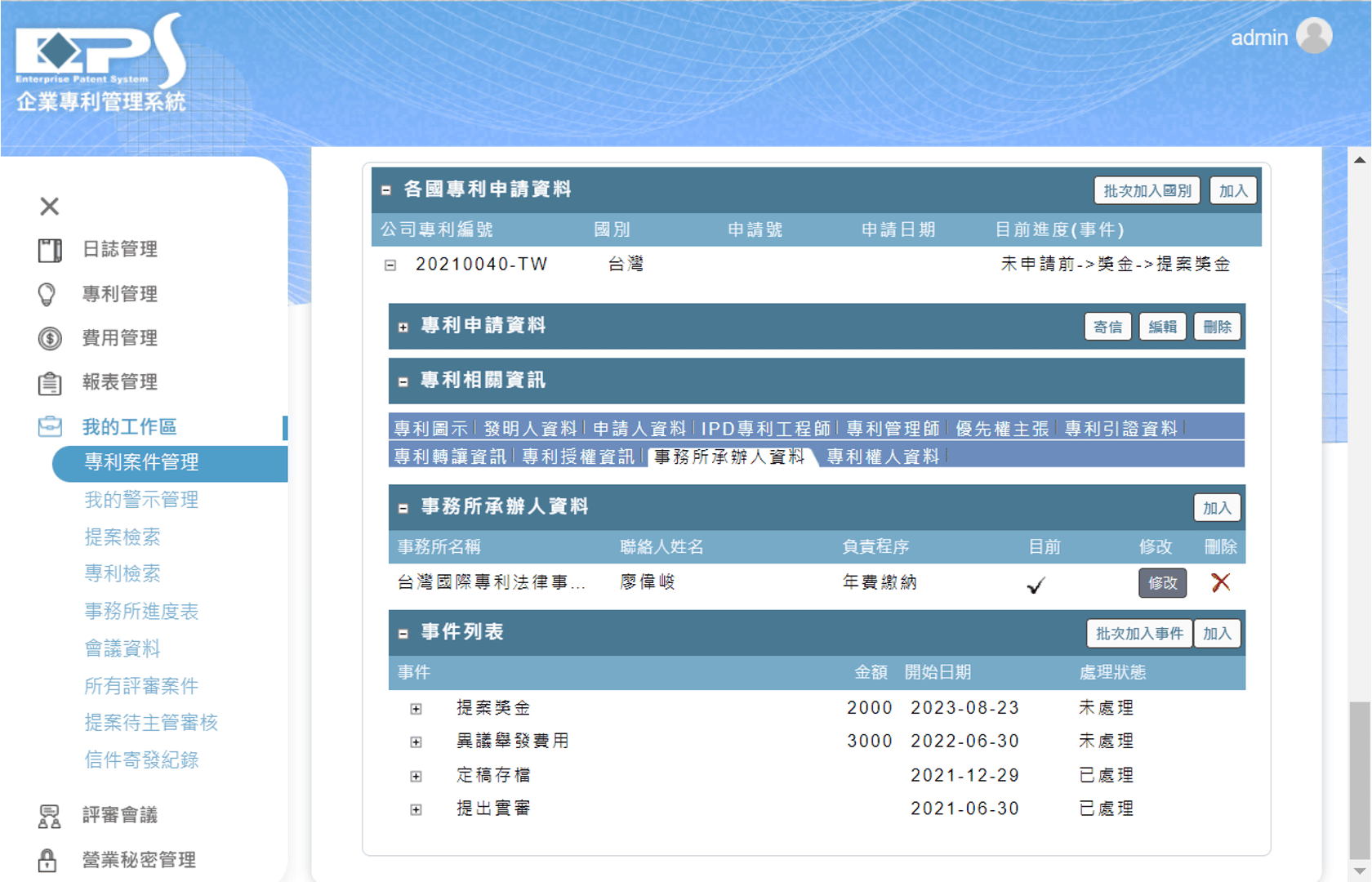Click the dollar coin icon for 費用管理

[49, 338]
